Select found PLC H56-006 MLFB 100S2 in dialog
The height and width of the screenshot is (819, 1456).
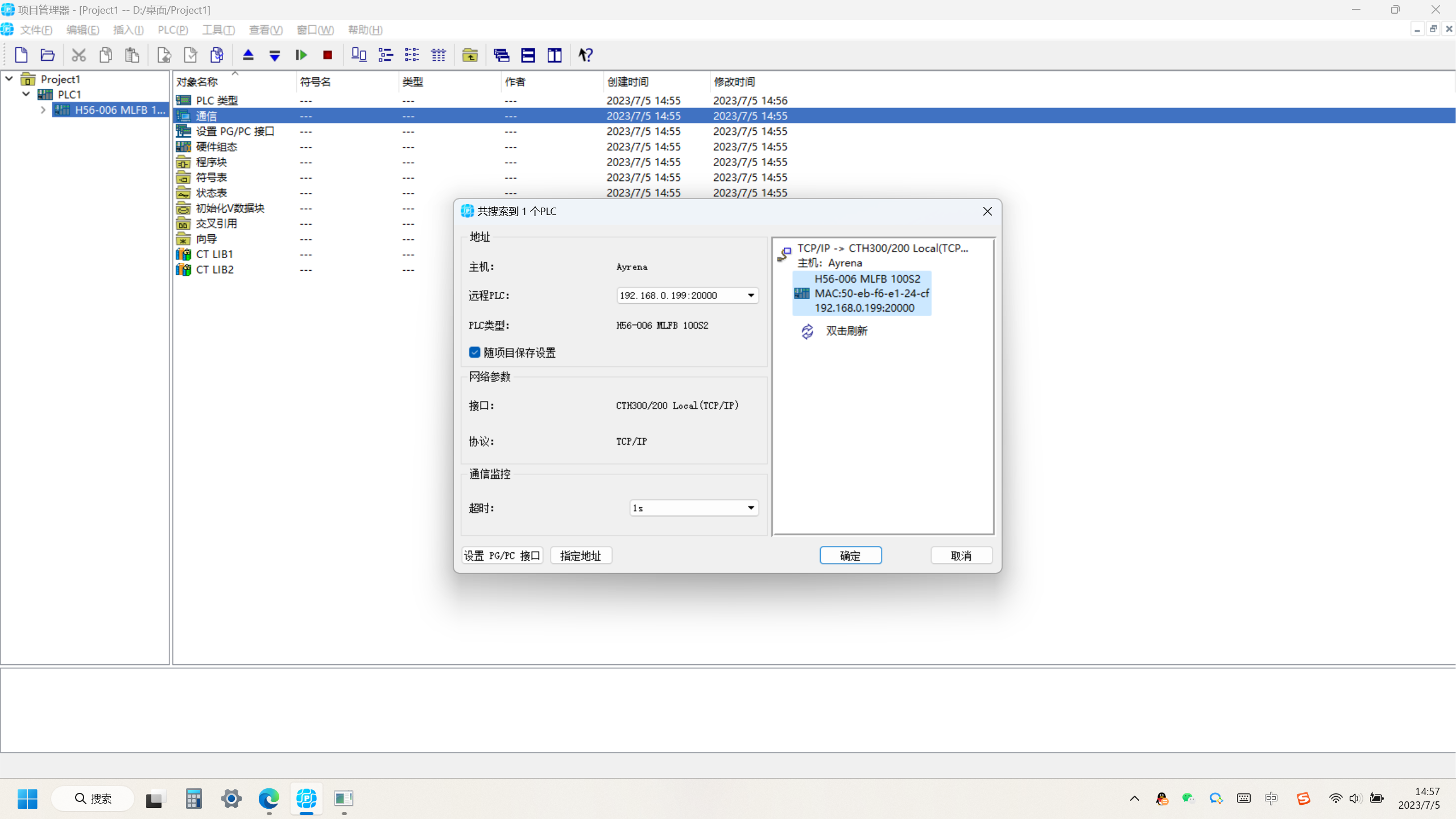point(862,293)
